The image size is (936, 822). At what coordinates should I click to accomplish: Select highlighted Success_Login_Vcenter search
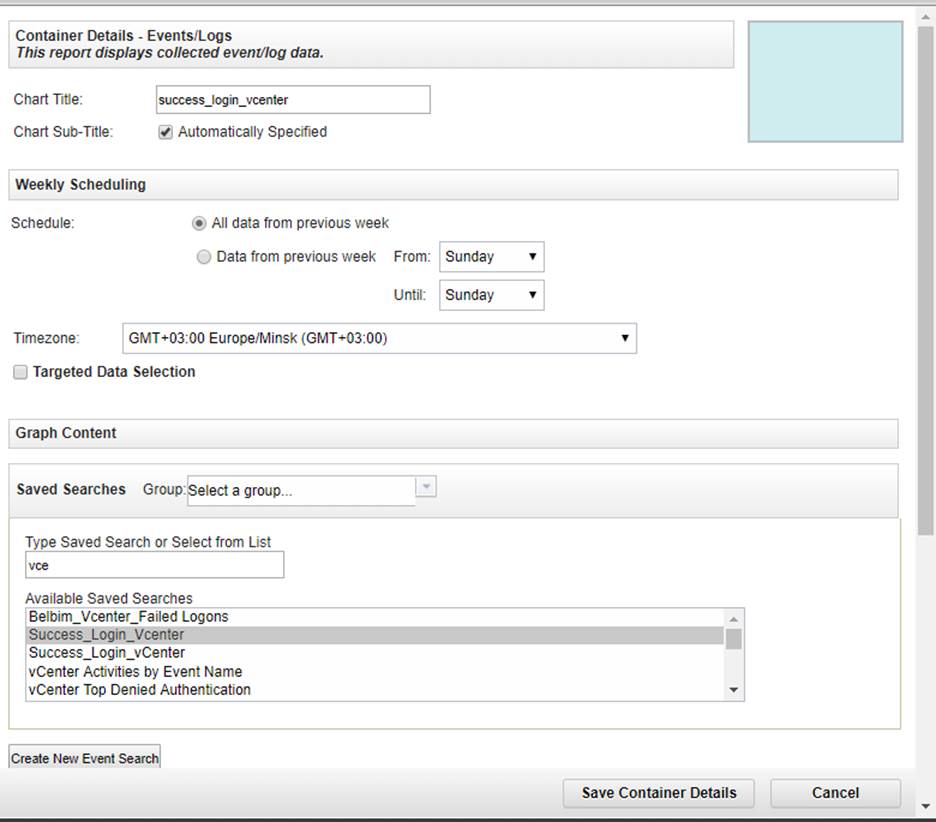point(375,635)
